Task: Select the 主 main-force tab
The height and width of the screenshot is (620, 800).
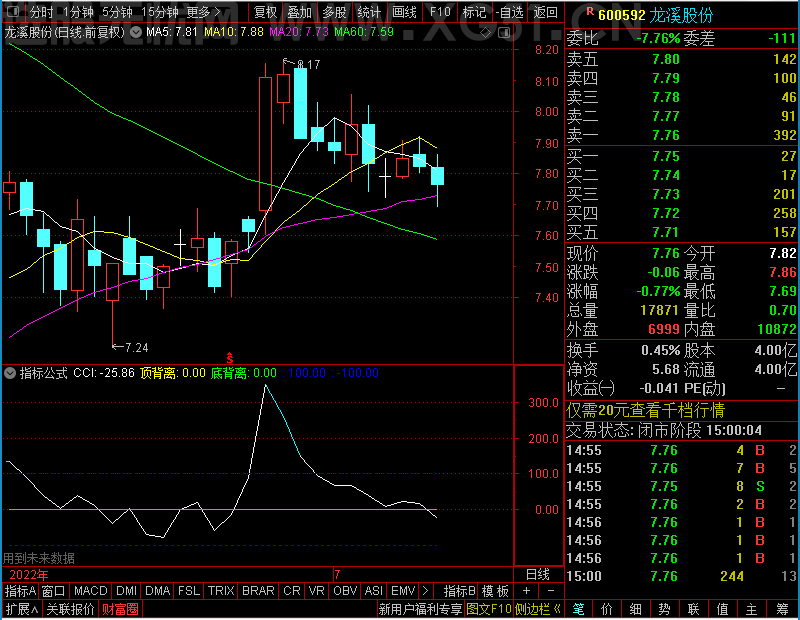Action: pos(751,609)
